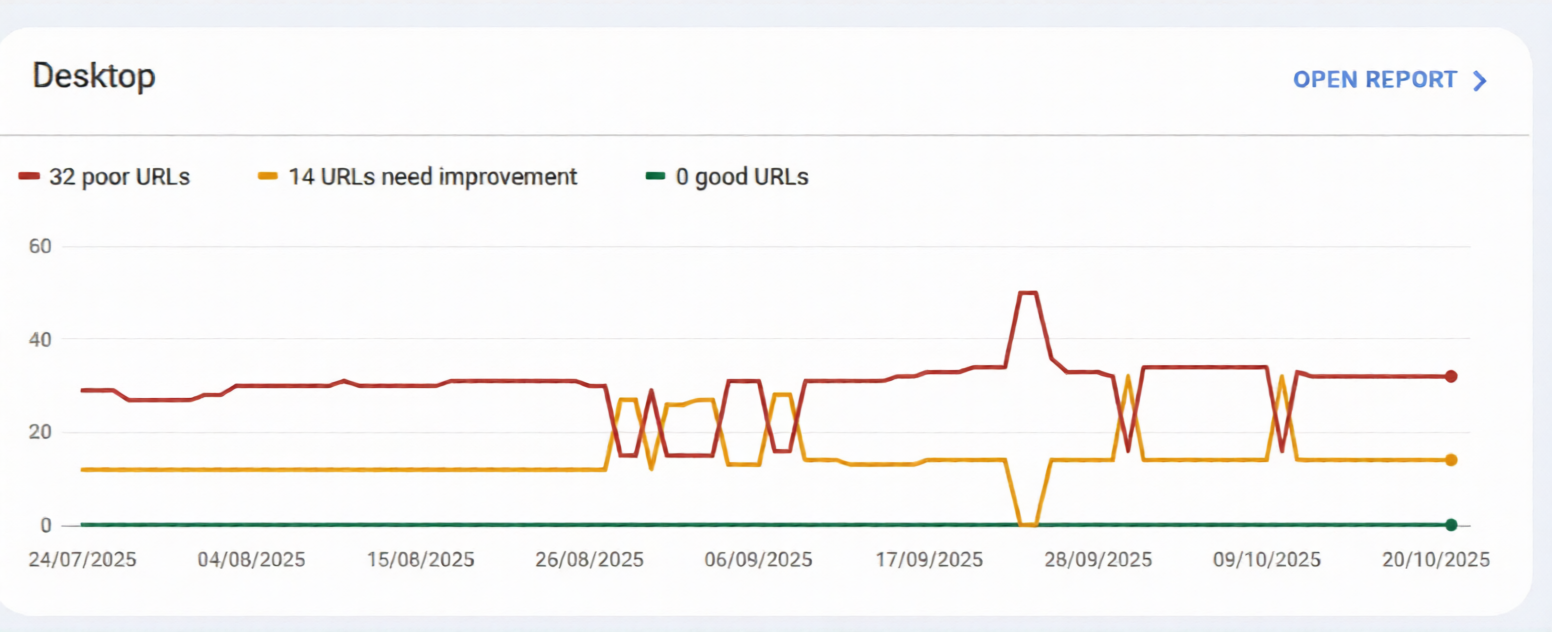1552x632 pixels.
Task: Click the green good URLs legend marker
Action: coord(655,176)
